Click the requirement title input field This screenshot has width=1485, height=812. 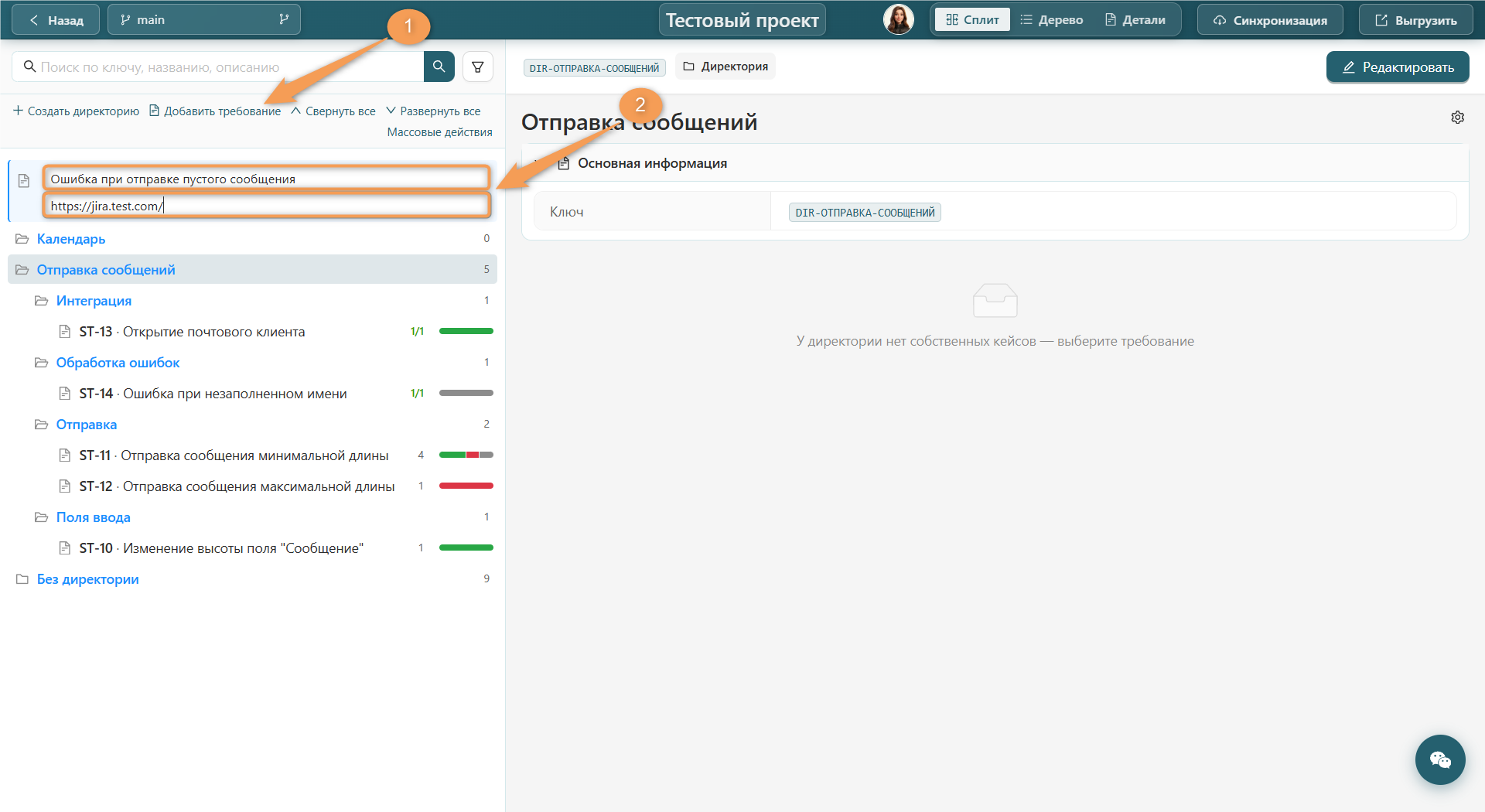267,179
